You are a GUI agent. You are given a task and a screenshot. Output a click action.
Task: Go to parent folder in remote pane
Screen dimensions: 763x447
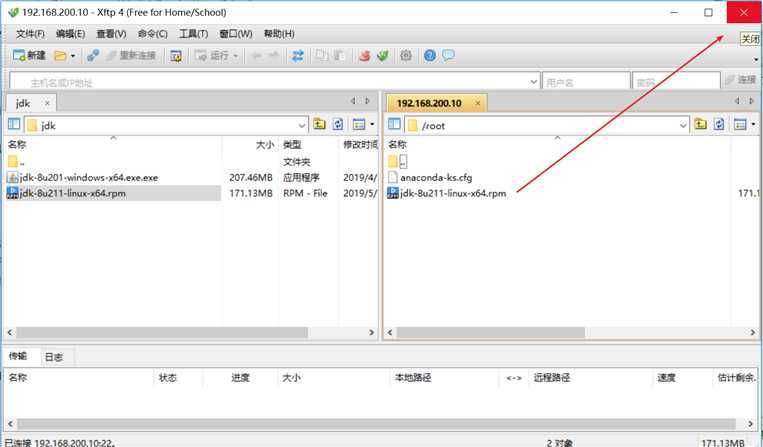[x=700, y=125]
